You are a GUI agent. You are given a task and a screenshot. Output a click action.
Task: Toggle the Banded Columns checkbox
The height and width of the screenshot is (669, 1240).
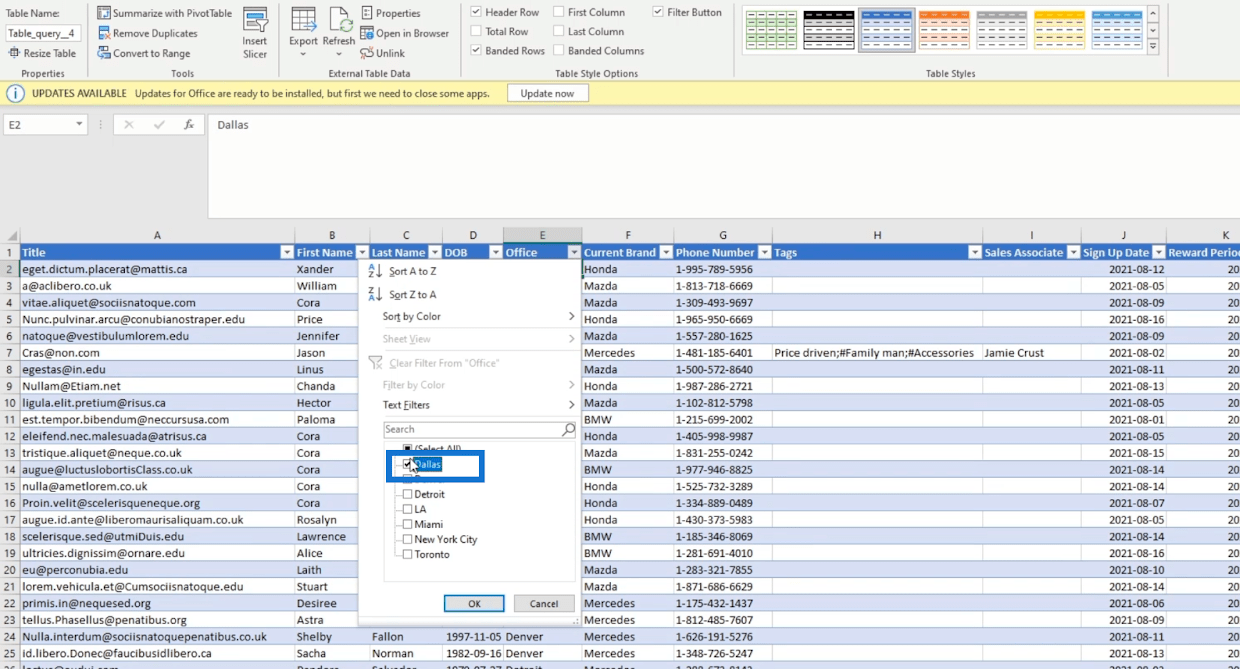(559, 51)
